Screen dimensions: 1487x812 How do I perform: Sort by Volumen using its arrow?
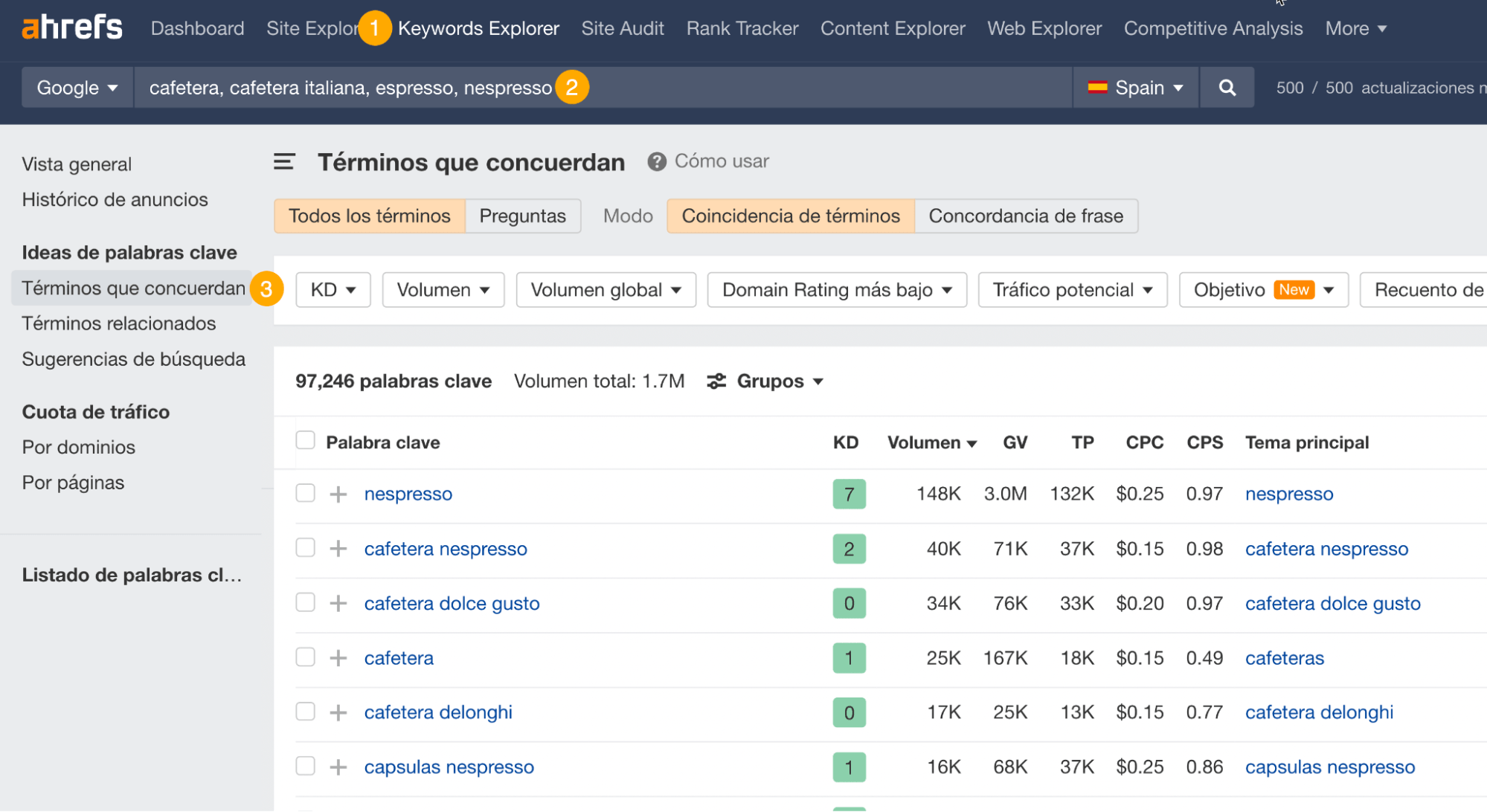click(x=973, y=442)
